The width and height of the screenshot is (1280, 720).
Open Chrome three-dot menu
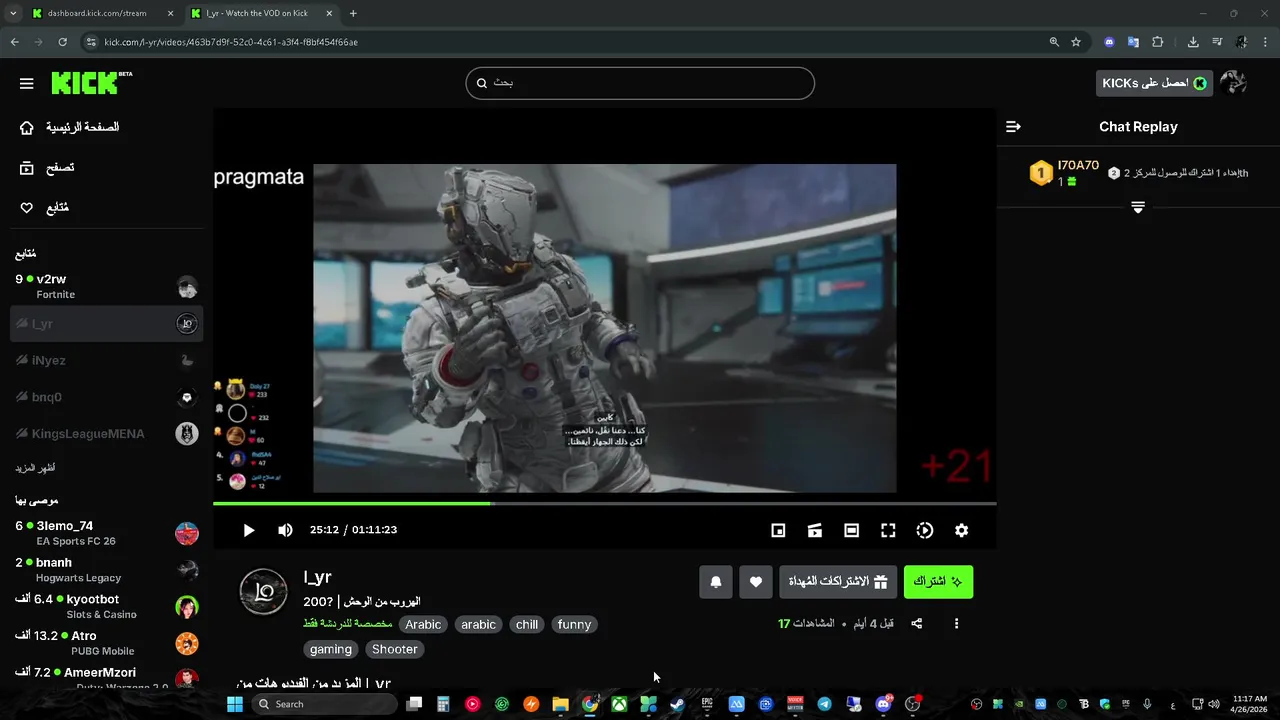pyautogui.click(x=1266, y=42)
